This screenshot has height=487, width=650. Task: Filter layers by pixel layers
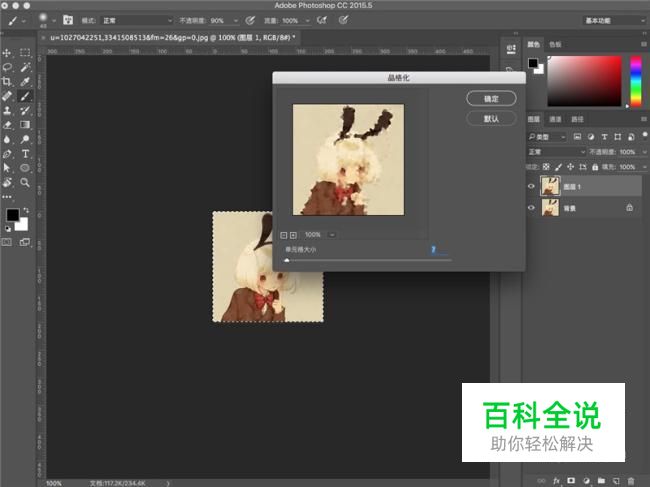point(577,136)
